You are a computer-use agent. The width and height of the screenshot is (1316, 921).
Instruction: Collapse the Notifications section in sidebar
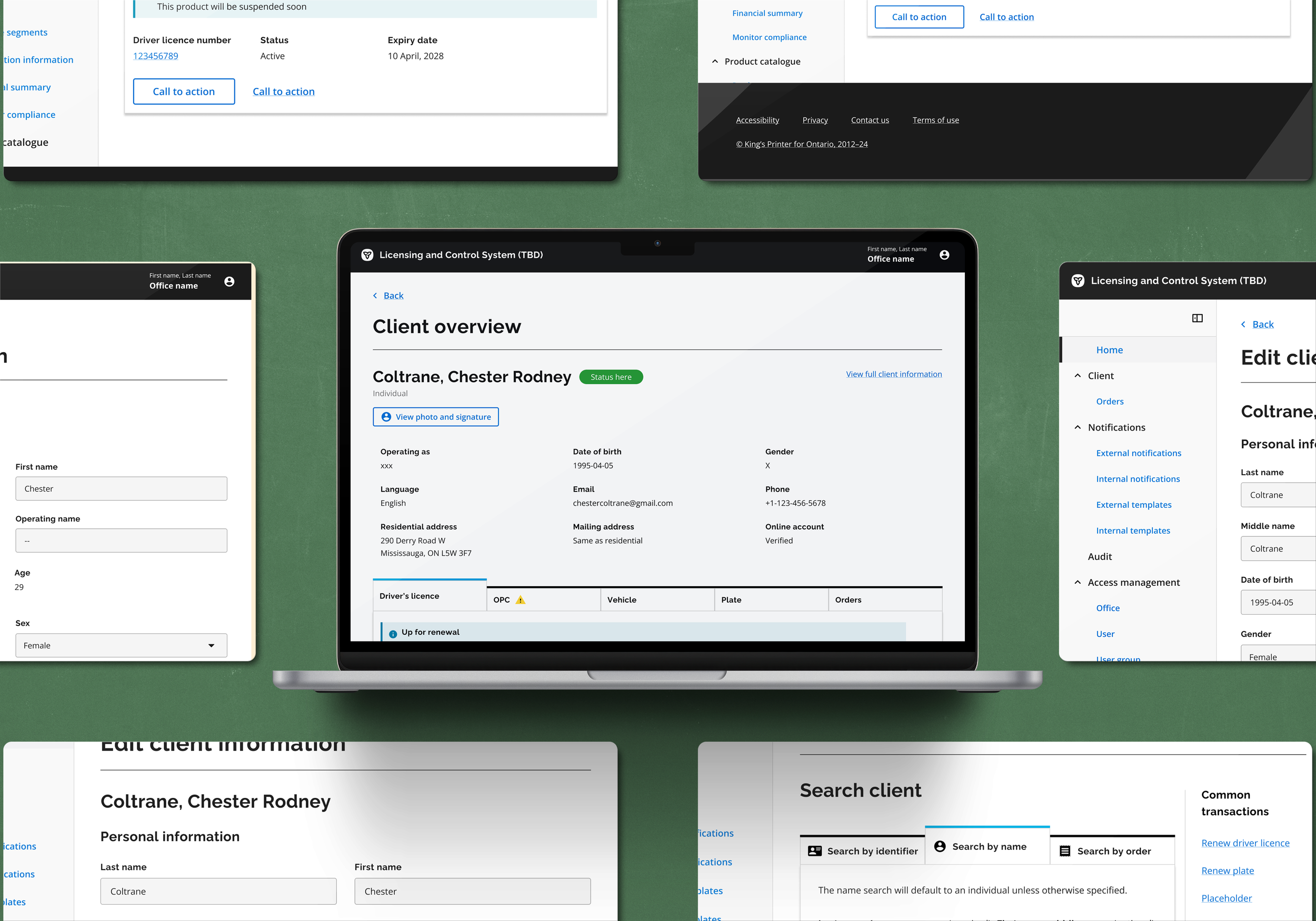click(1077, 427)
